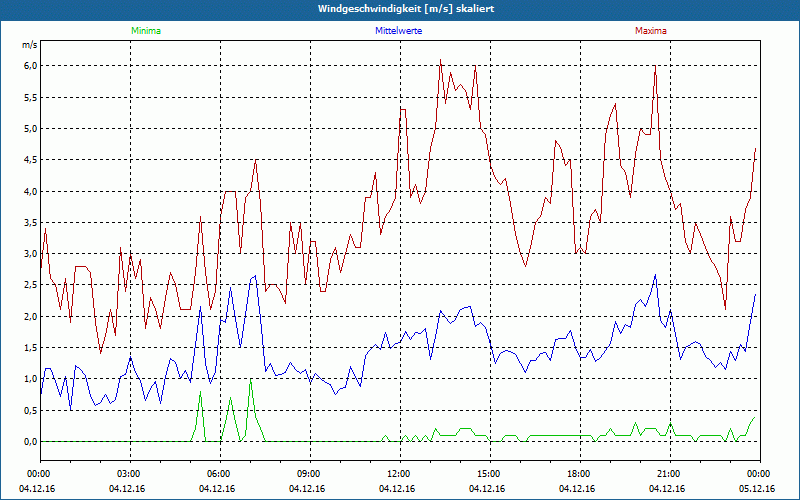Click the red Maxima legend label

coord(651,31)
